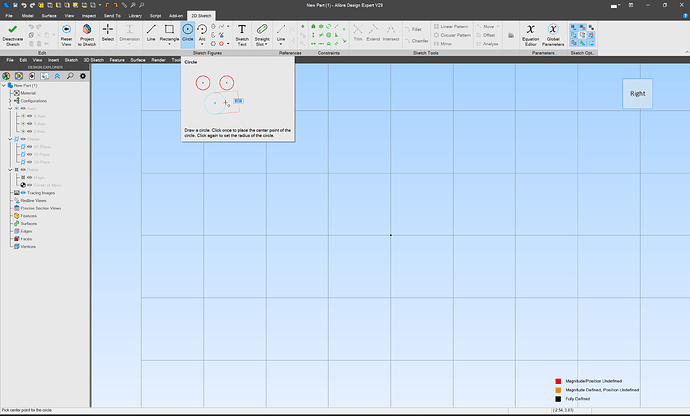Screen dimensions: 690x416
Task: Choose the Arc sketch tool
Action: (202, 31)
